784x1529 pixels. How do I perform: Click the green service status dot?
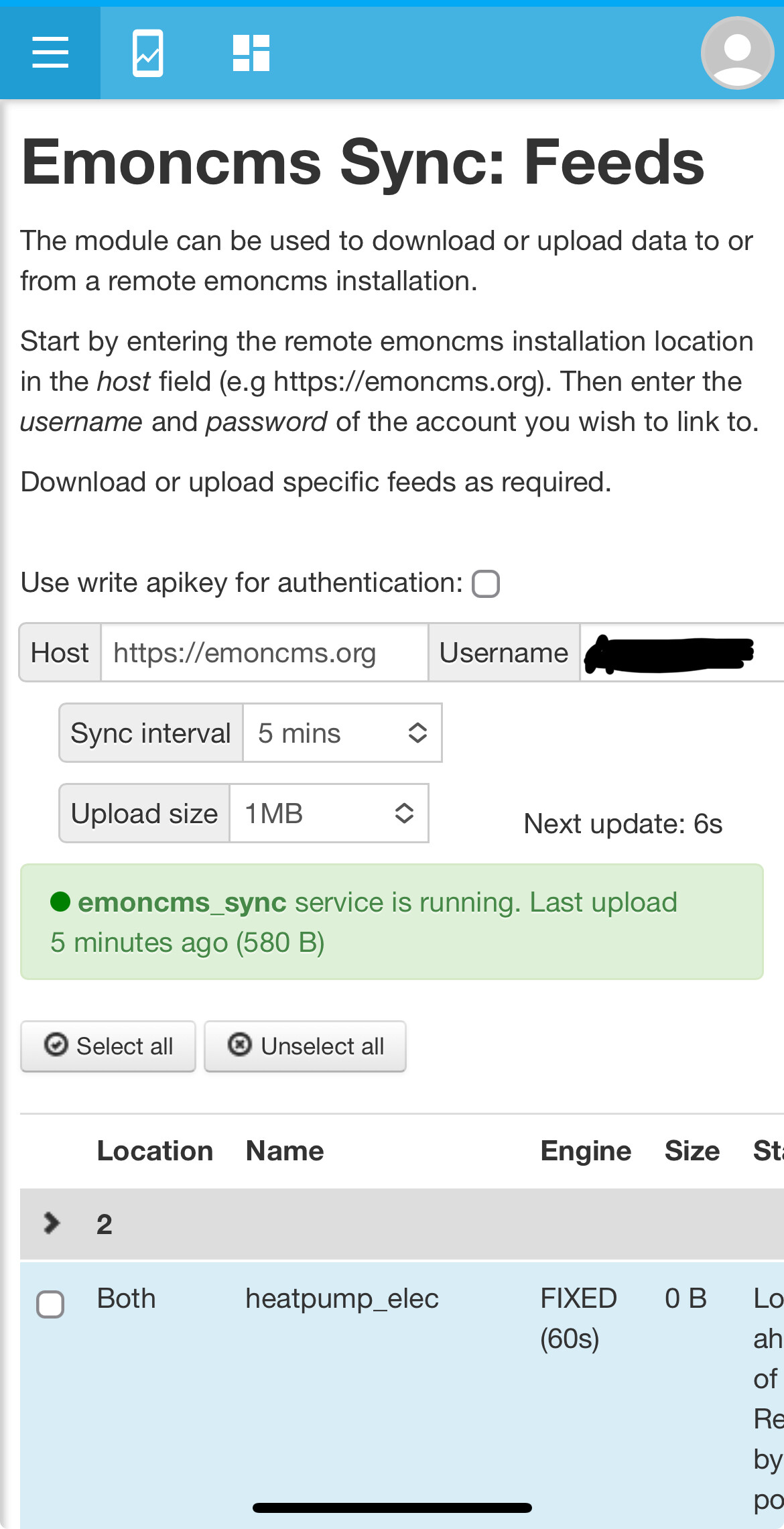(x=60, y=902)
